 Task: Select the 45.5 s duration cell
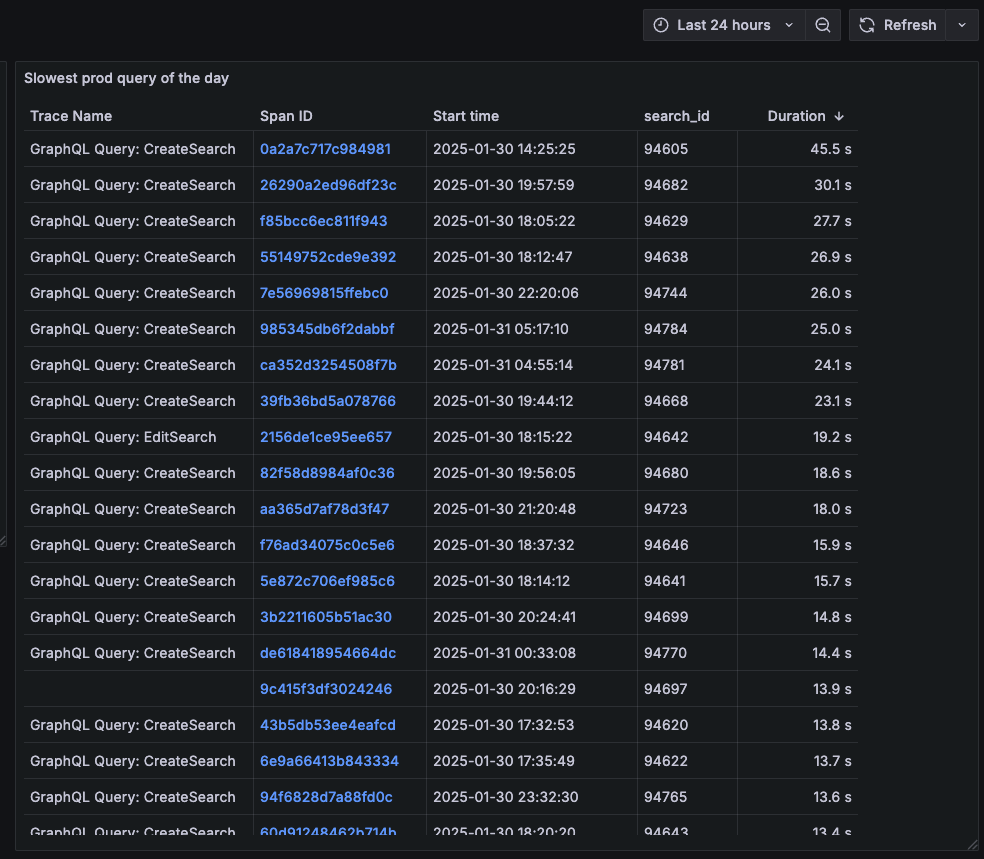pyautogui.click(x=830, y=149)
